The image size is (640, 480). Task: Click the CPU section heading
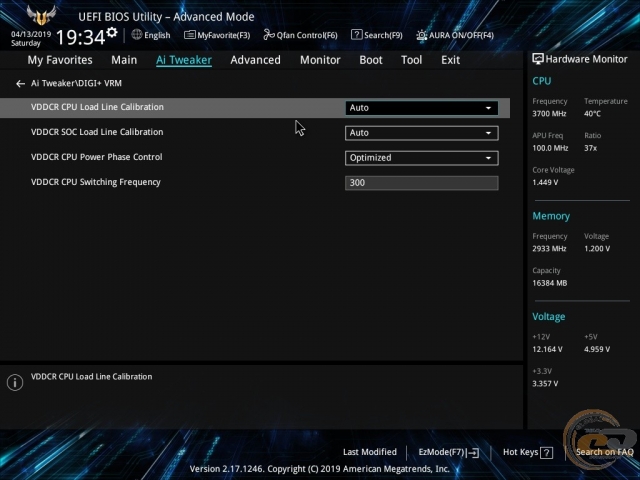click(x=542, y=81)
